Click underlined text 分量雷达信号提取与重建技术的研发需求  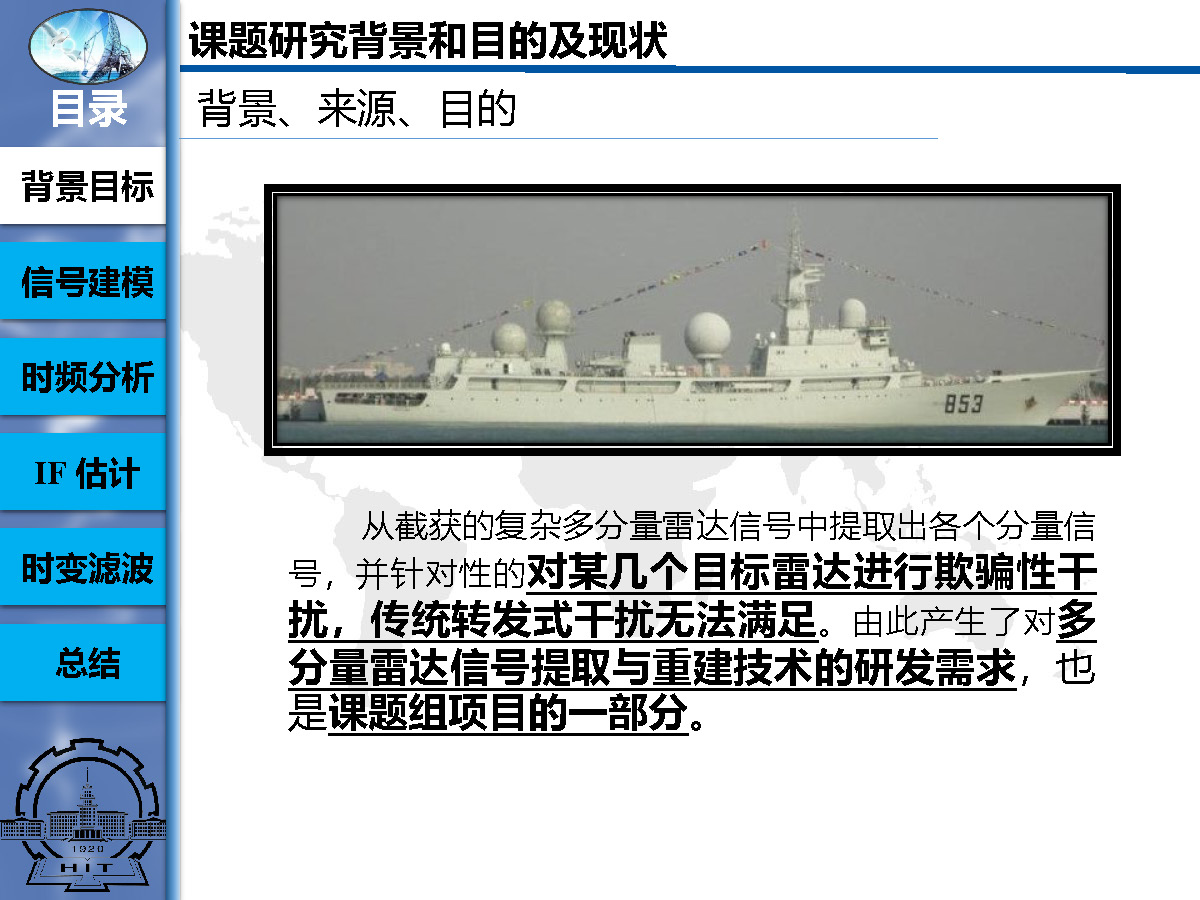(x=653, y=667)
